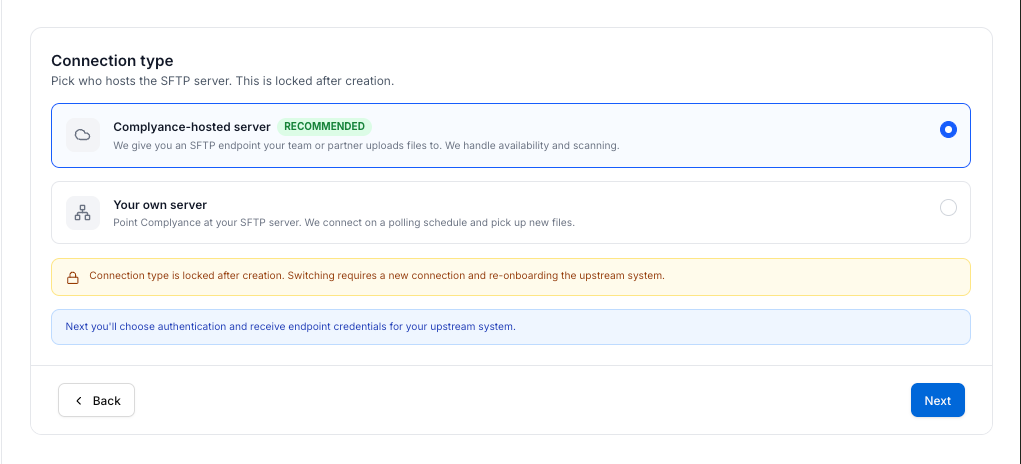Go back with the Back button

[96, 400]
